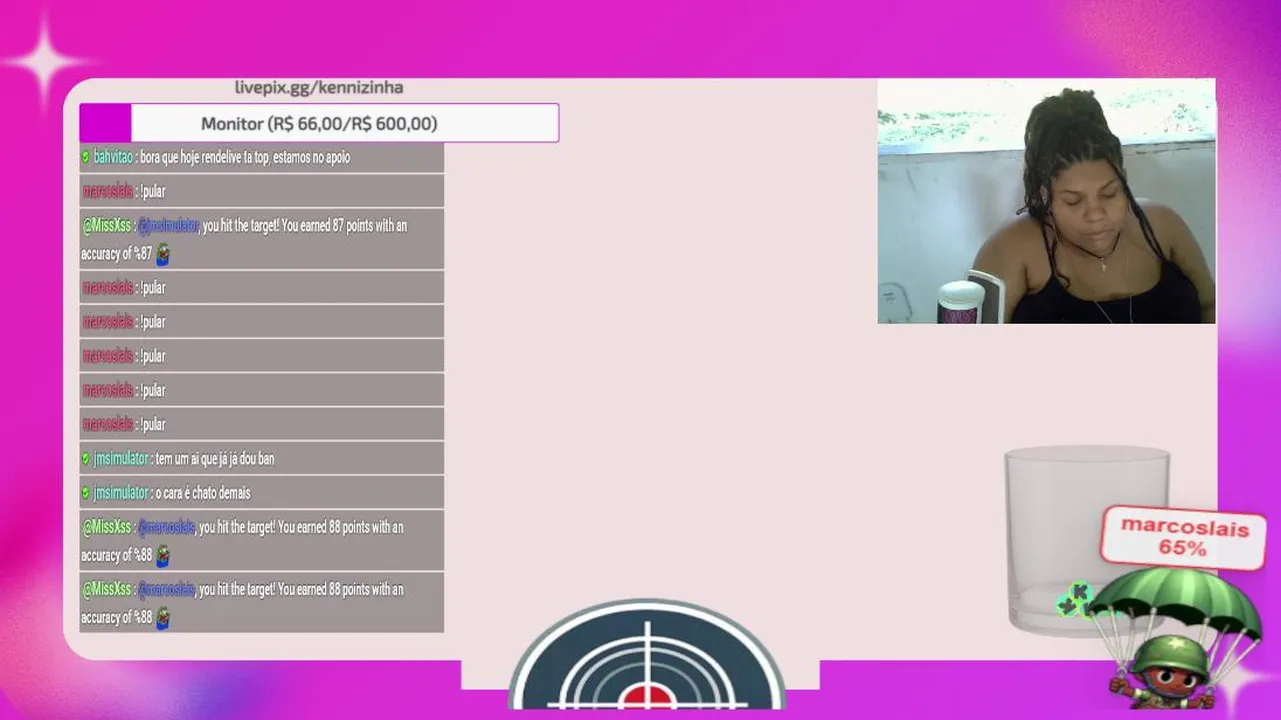This screenshot has height=720, width=1281.
Task: Select the webcam video feed
Action: point(1046,202)
